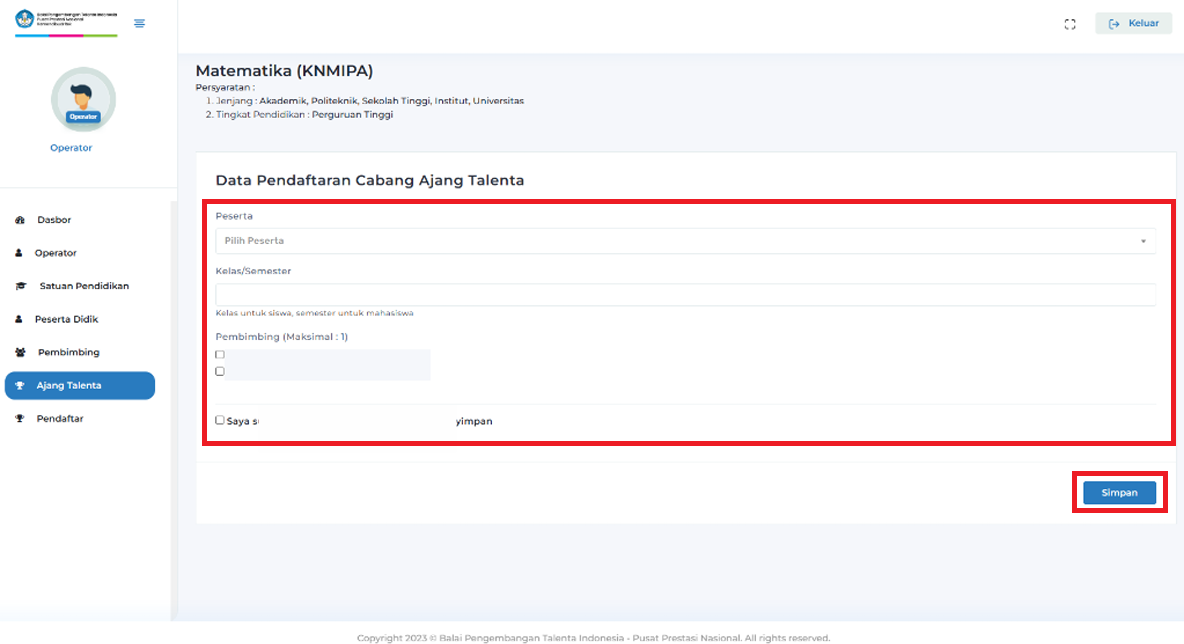Click the fullscreen expand icon
Image resolution: width=1184 pixels, height=644 pixels.
pyautogui.click(x=1070, y=24)
